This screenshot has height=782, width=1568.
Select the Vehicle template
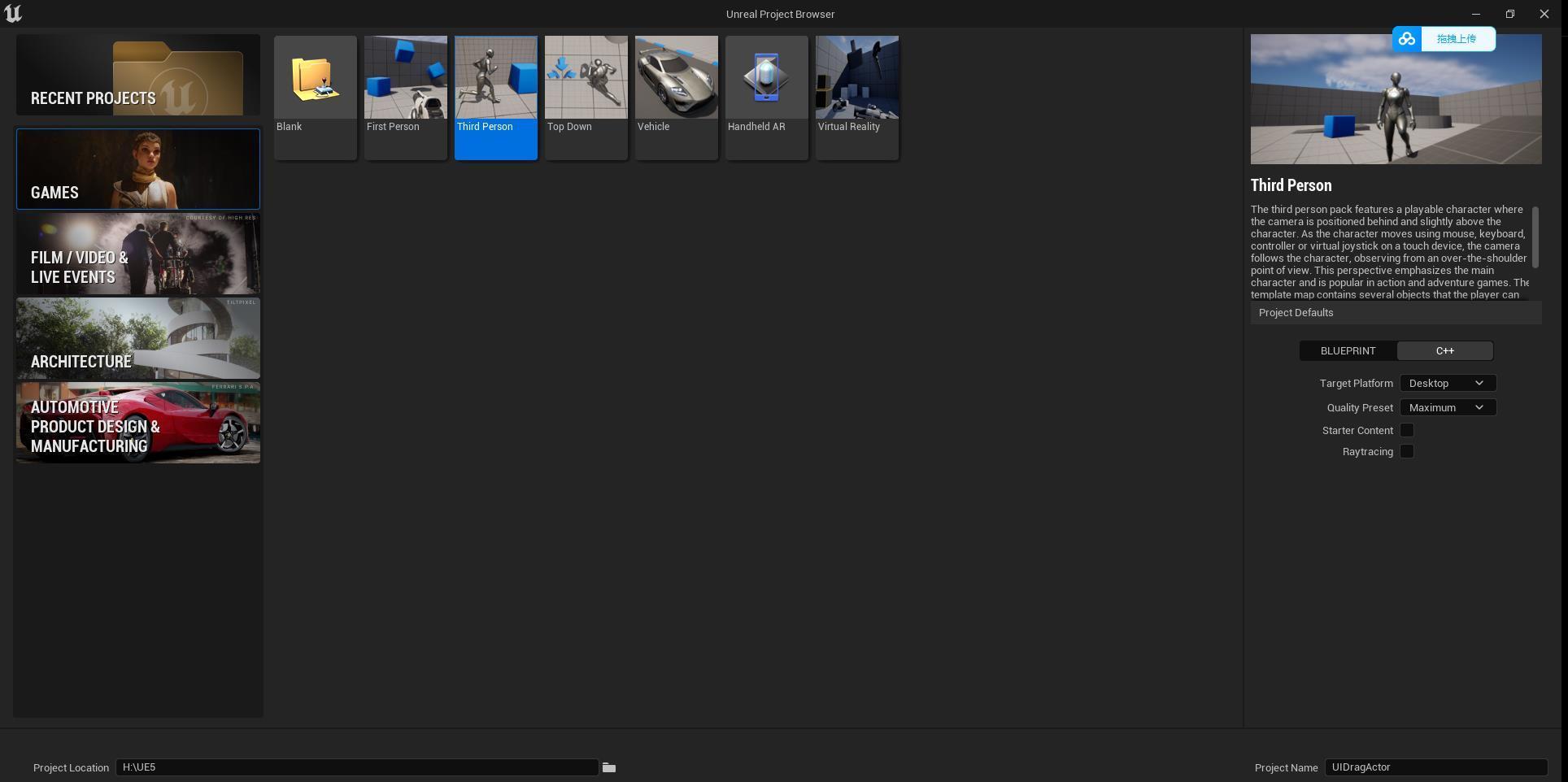tap(676, 98)
